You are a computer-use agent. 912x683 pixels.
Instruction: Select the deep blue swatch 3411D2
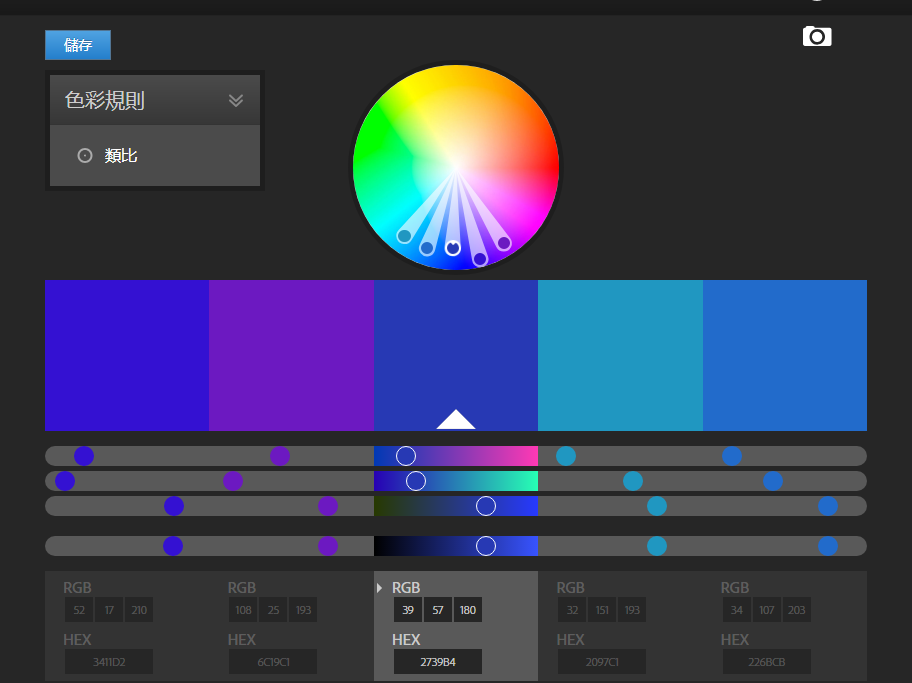[127, 355]
